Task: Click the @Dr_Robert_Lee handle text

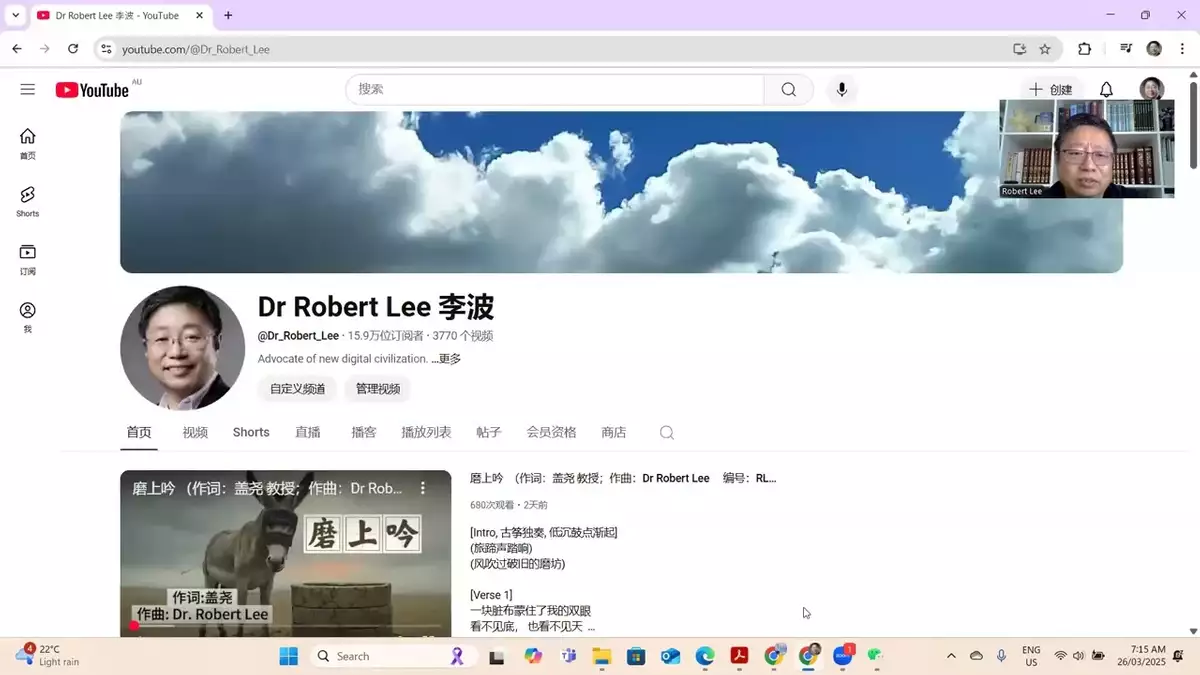Action: [x=298, y=336]
